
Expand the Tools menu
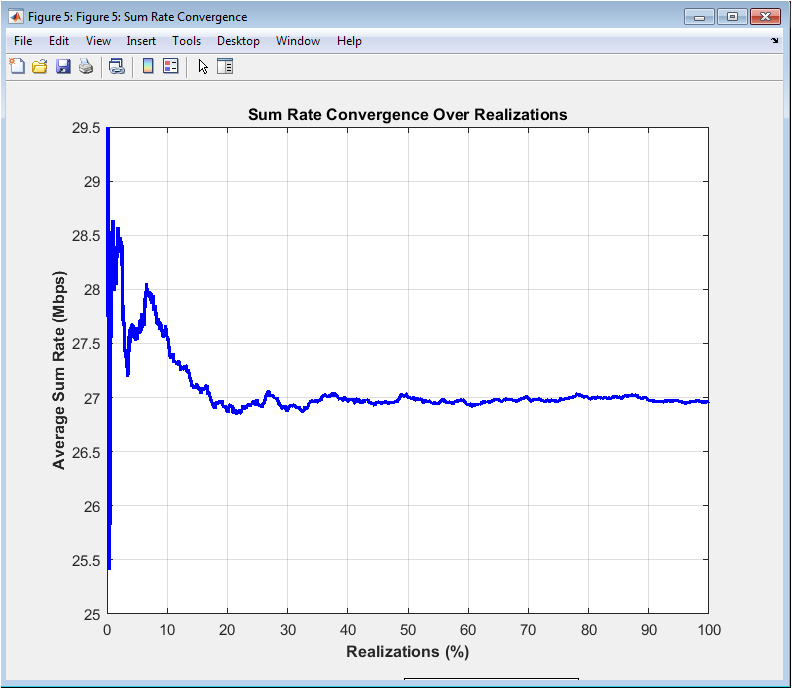pyautogui.click(x=186, y=41)
